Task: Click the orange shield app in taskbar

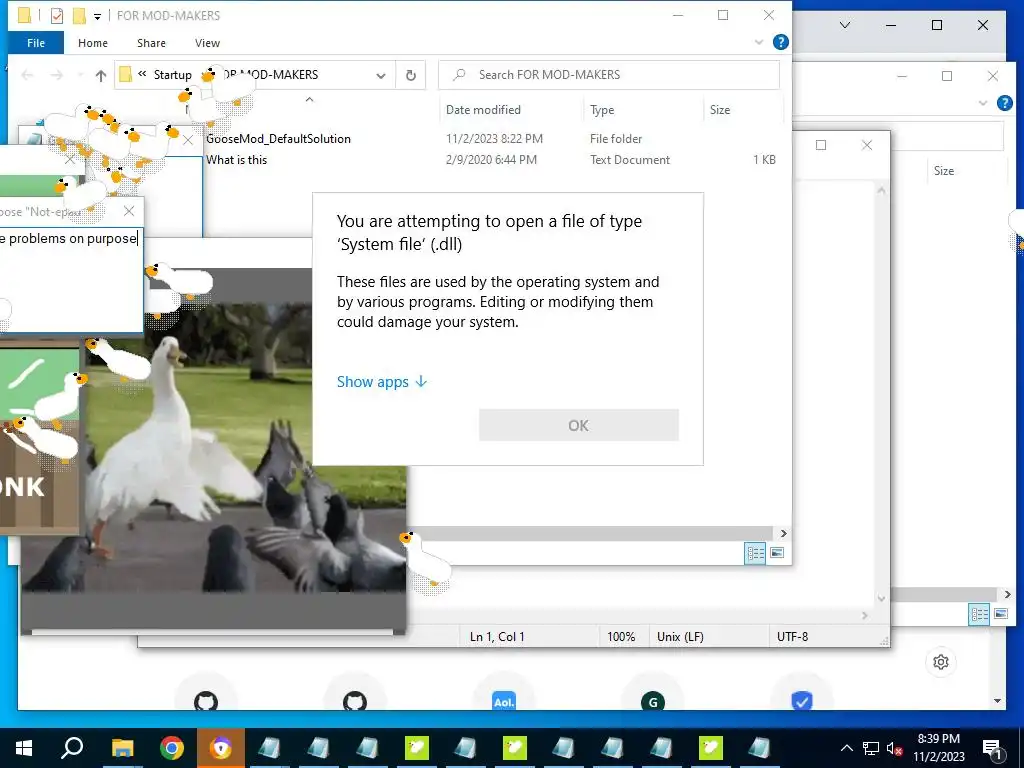Action: coord(221,748)
